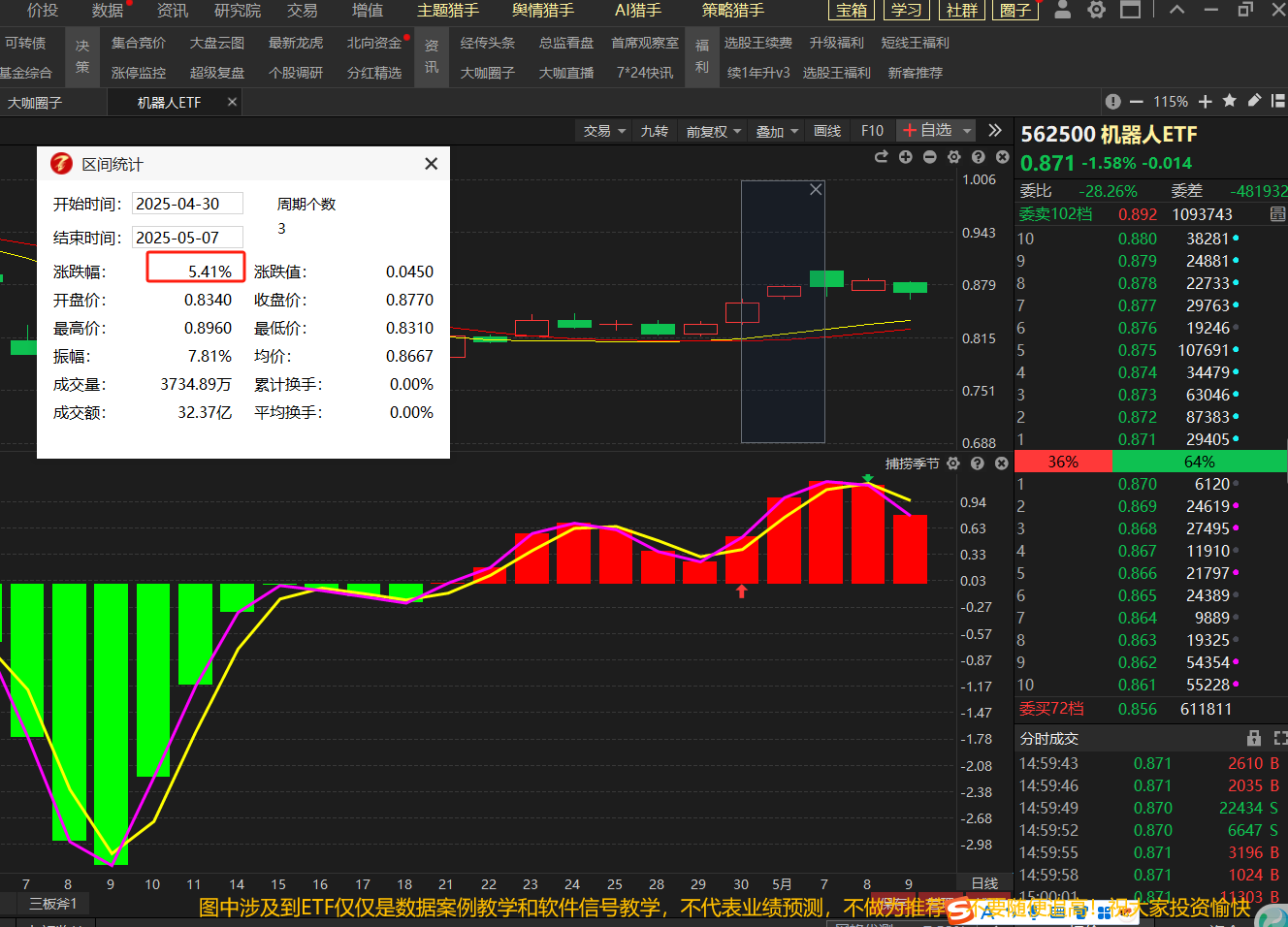The image size is (1288, 927).
Task: Close the 区间统计 dialog
Action: (x=432, y=164)
